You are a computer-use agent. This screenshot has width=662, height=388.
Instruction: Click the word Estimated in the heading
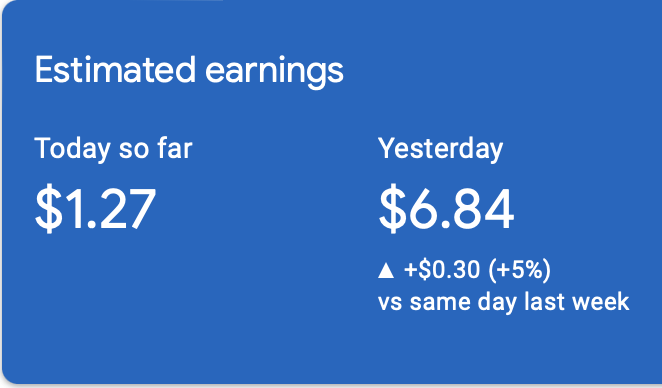pos(115,69)
